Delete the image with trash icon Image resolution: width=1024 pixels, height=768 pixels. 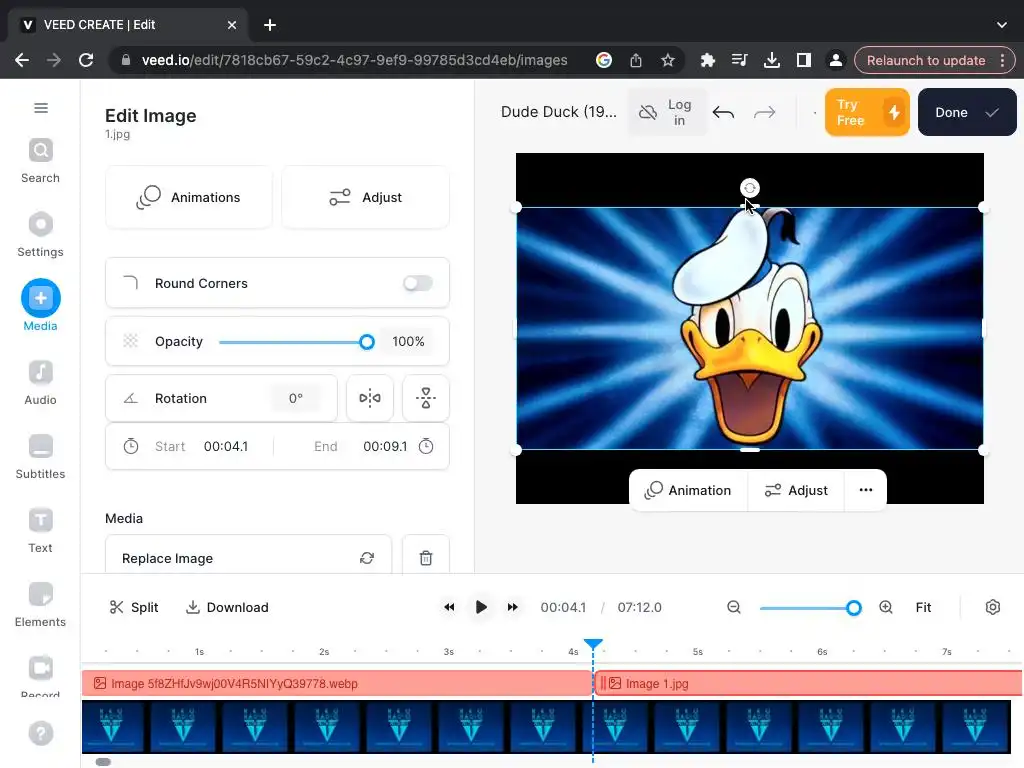426,558
